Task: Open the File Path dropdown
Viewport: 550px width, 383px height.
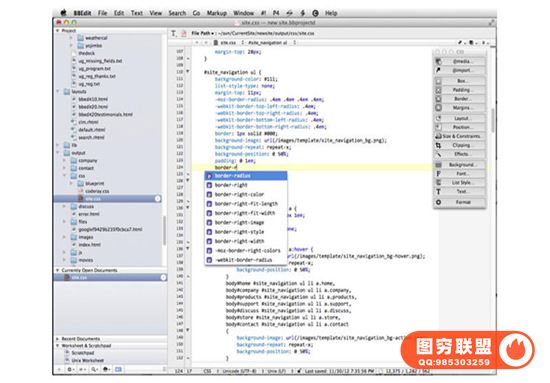Action: click(202, 33)
